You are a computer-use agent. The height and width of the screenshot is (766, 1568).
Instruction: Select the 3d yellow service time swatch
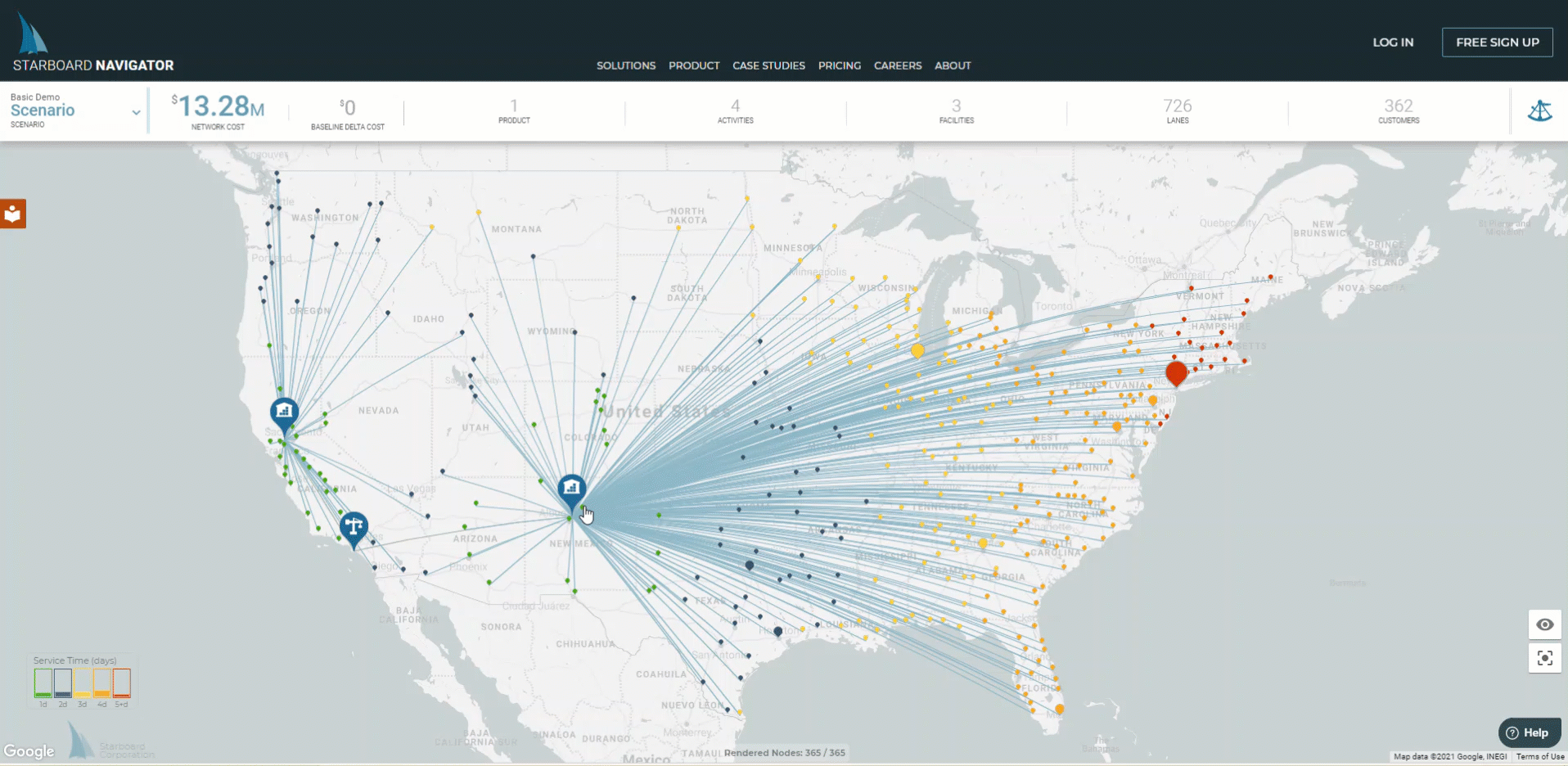(83, 683)
